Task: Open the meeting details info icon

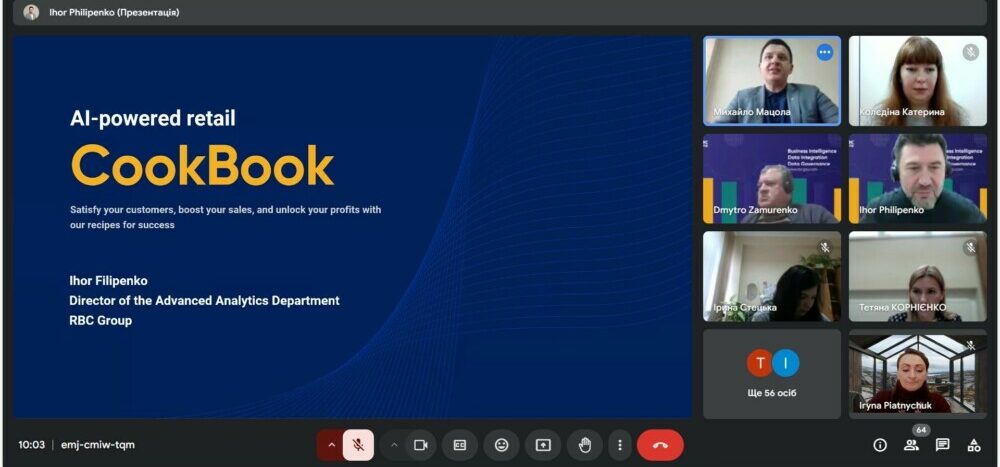Action: coord(880,445)
